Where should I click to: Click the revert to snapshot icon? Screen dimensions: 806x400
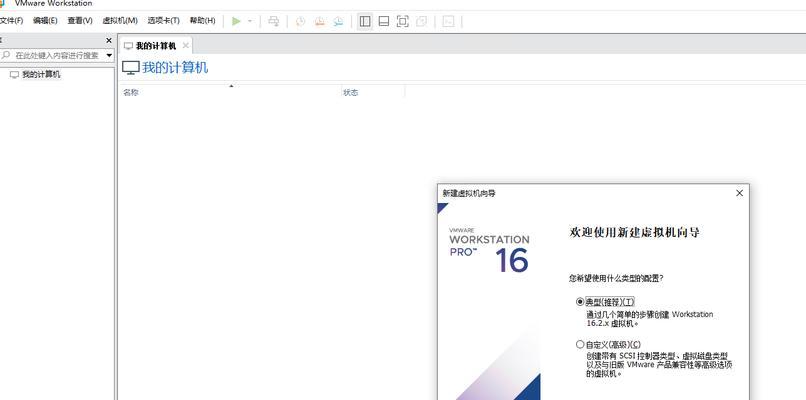(319, 21)
